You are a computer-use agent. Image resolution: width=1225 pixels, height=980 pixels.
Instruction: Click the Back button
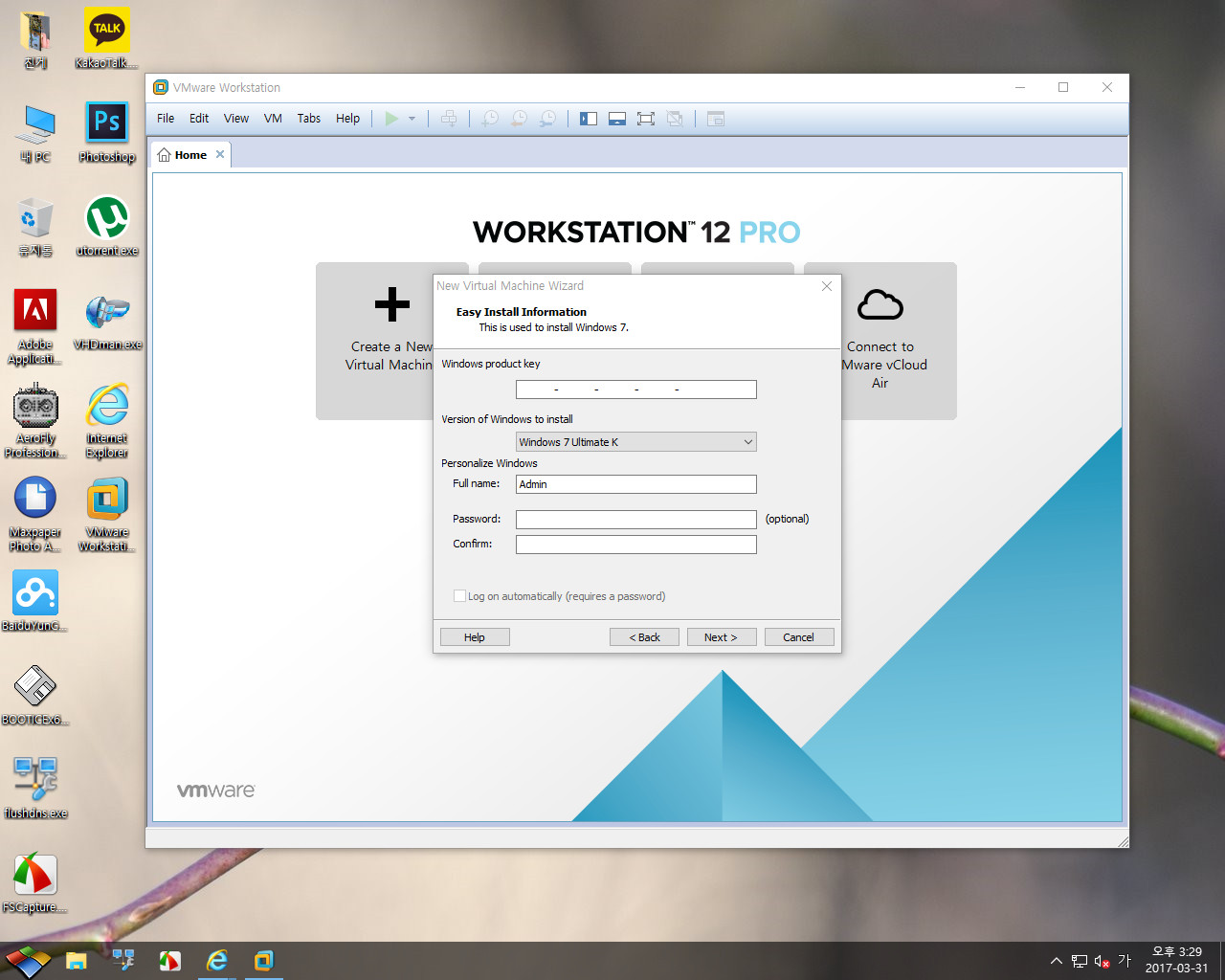click(644, 637)
